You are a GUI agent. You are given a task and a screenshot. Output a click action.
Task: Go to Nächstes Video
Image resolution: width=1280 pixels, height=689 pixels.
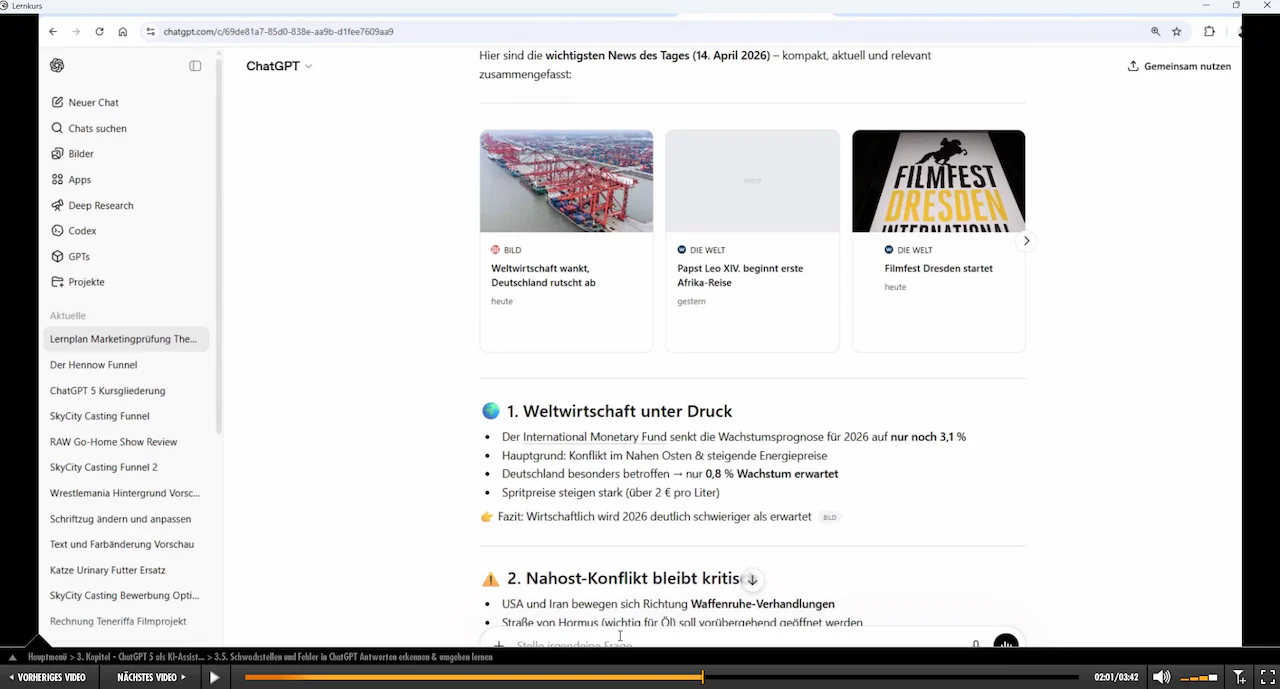(x=152, y=677)
